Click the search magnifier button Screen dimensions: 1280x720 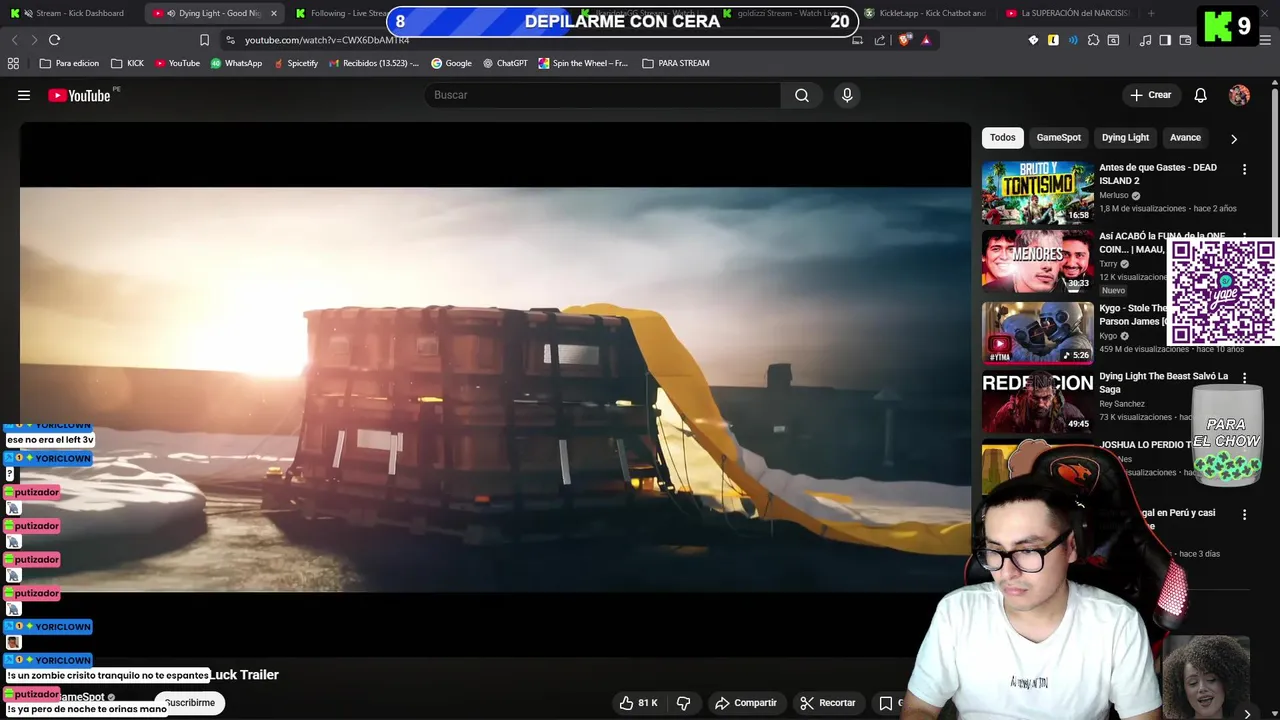[x=802, y=95]
